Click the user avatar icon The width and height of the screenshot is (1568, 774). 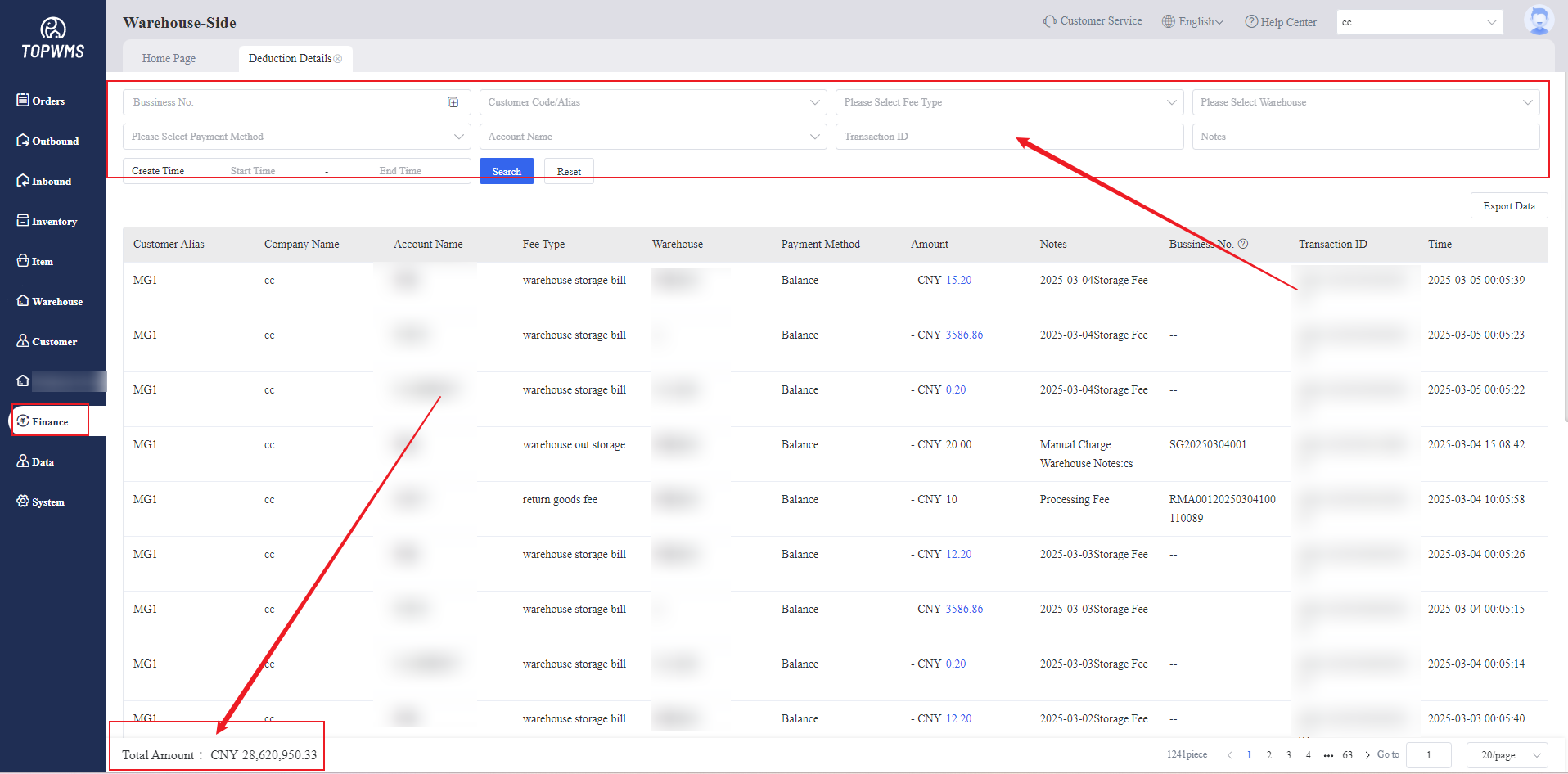point(1538,20)
